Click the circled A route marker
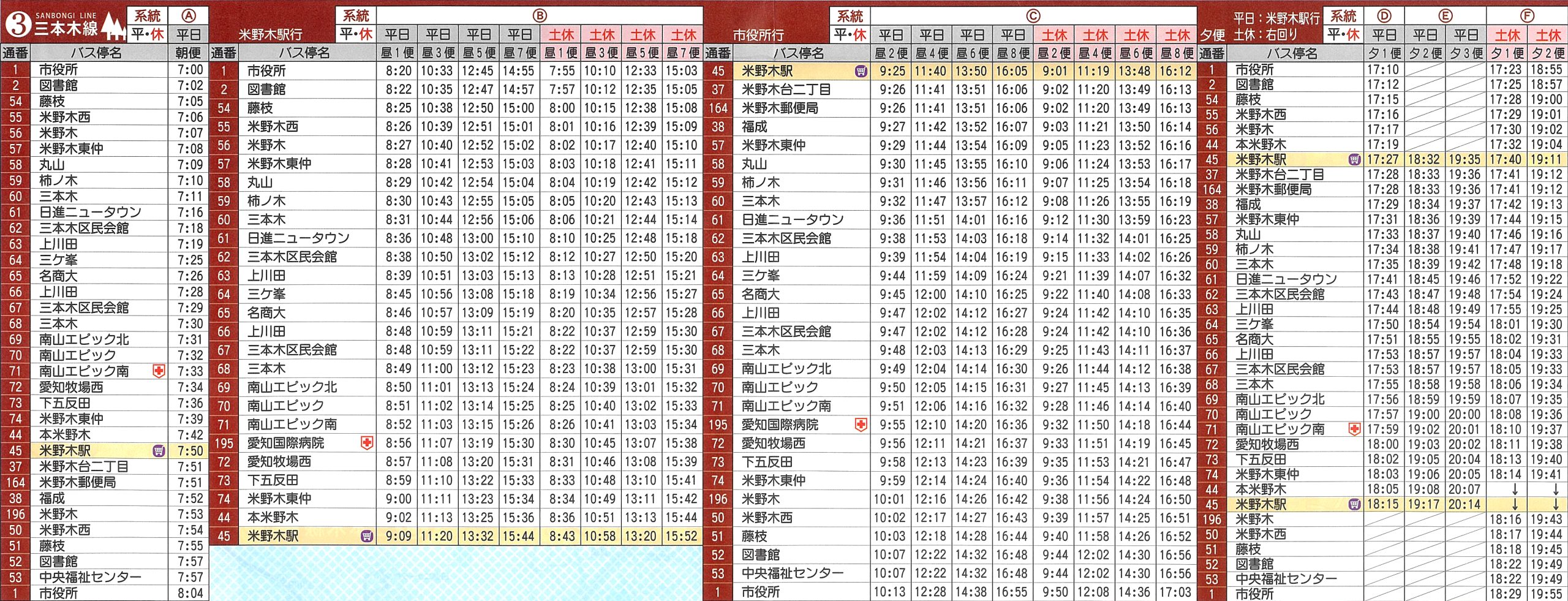 click(x=189, y=16)
